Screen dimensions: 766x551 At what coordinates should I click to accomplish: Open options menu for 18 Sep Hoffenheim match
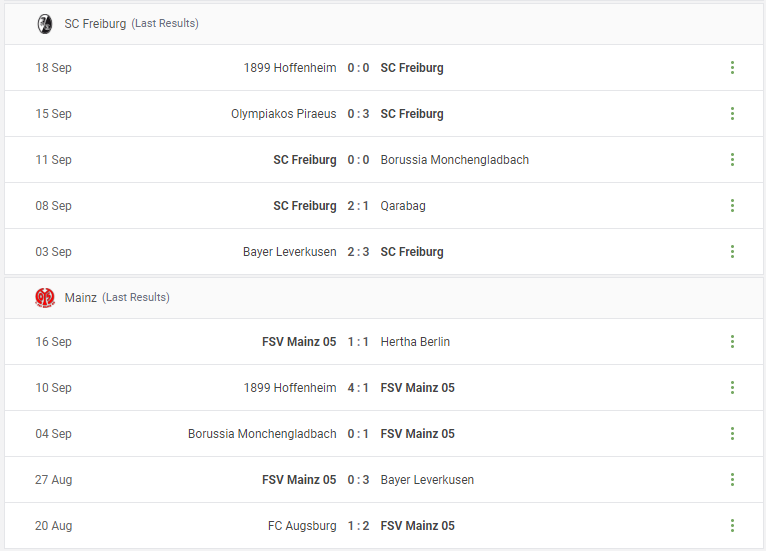[x=732, y=68]
